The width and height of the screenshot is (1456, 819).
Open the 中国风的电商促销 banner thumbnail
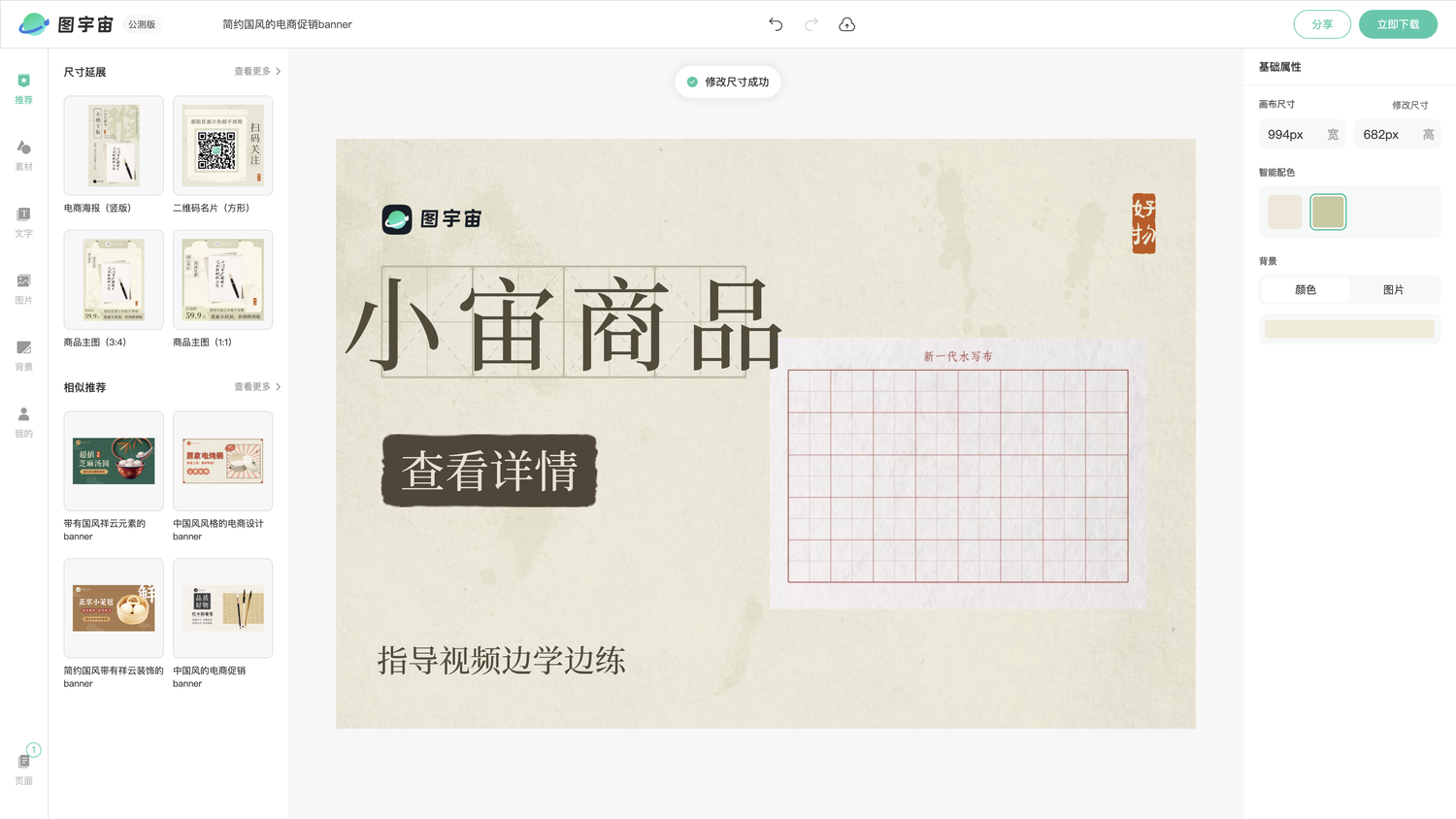[x=222, y=607]
